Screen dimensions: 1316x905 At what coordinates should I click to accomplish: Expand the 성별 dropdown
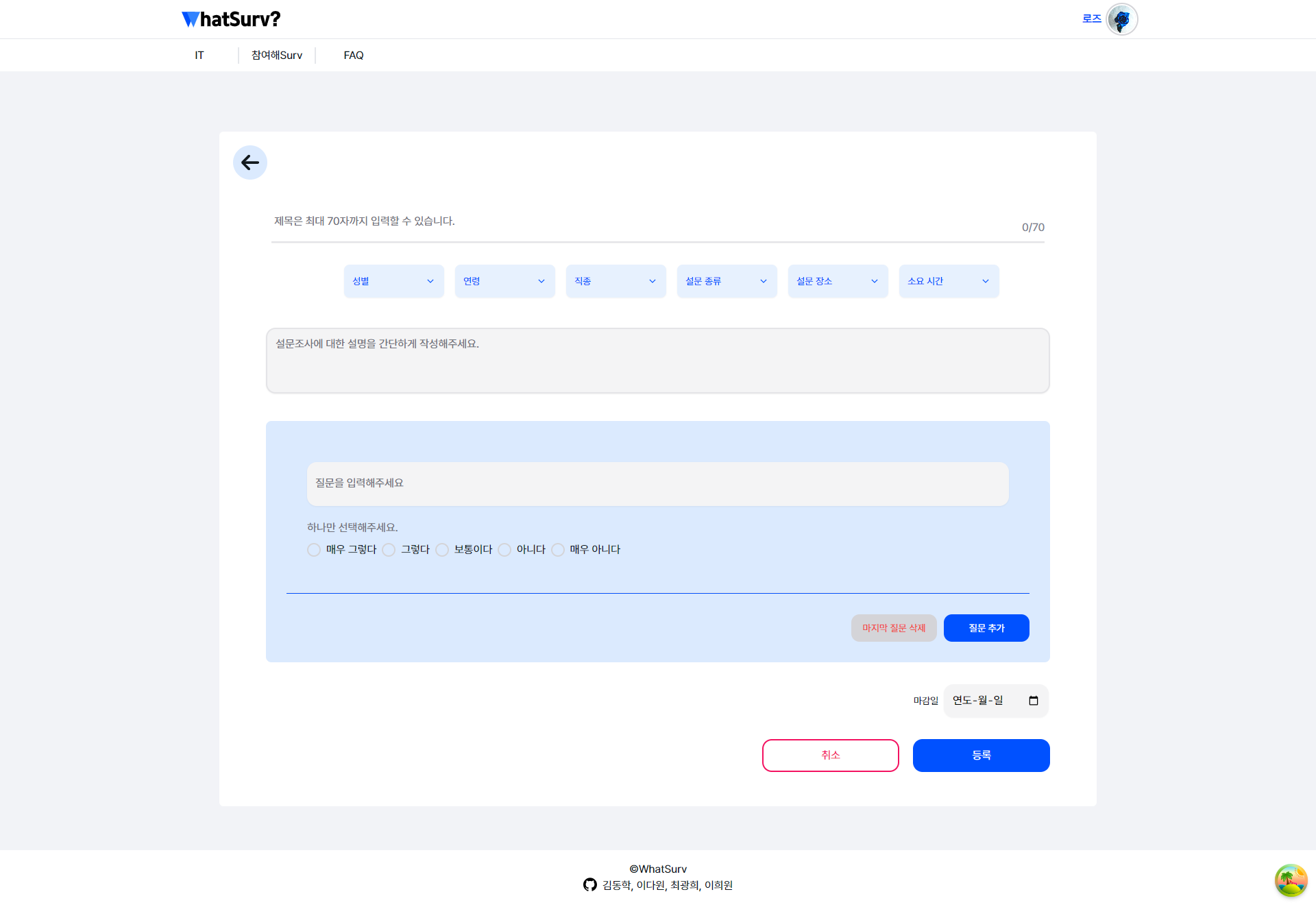click(393, 281)
